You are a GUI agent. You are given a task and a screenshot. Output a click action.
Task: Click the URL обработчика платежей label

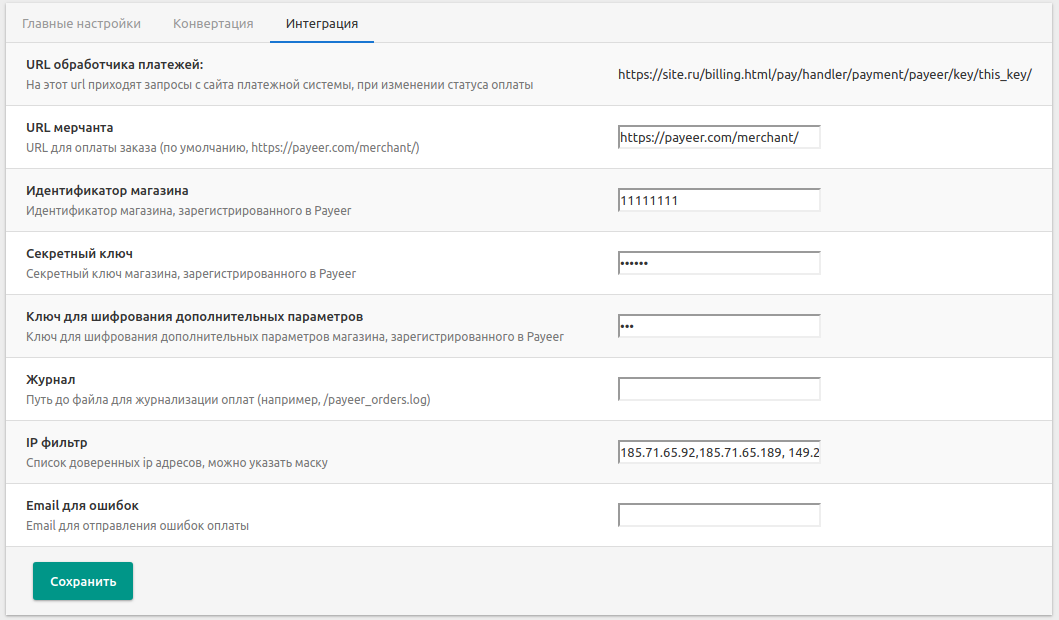[x=115, y=65]
